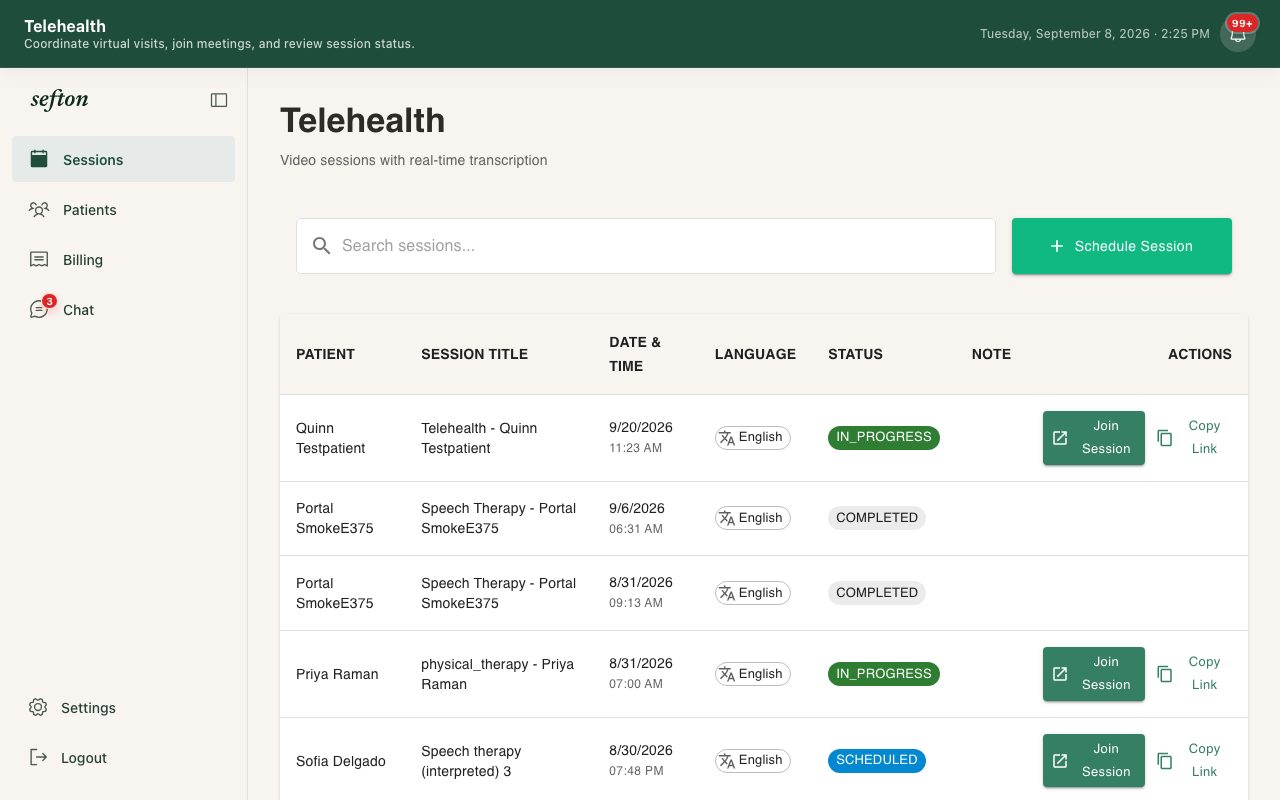
Task: Open the notifications bell
Action: click(x=1238, y=34)
